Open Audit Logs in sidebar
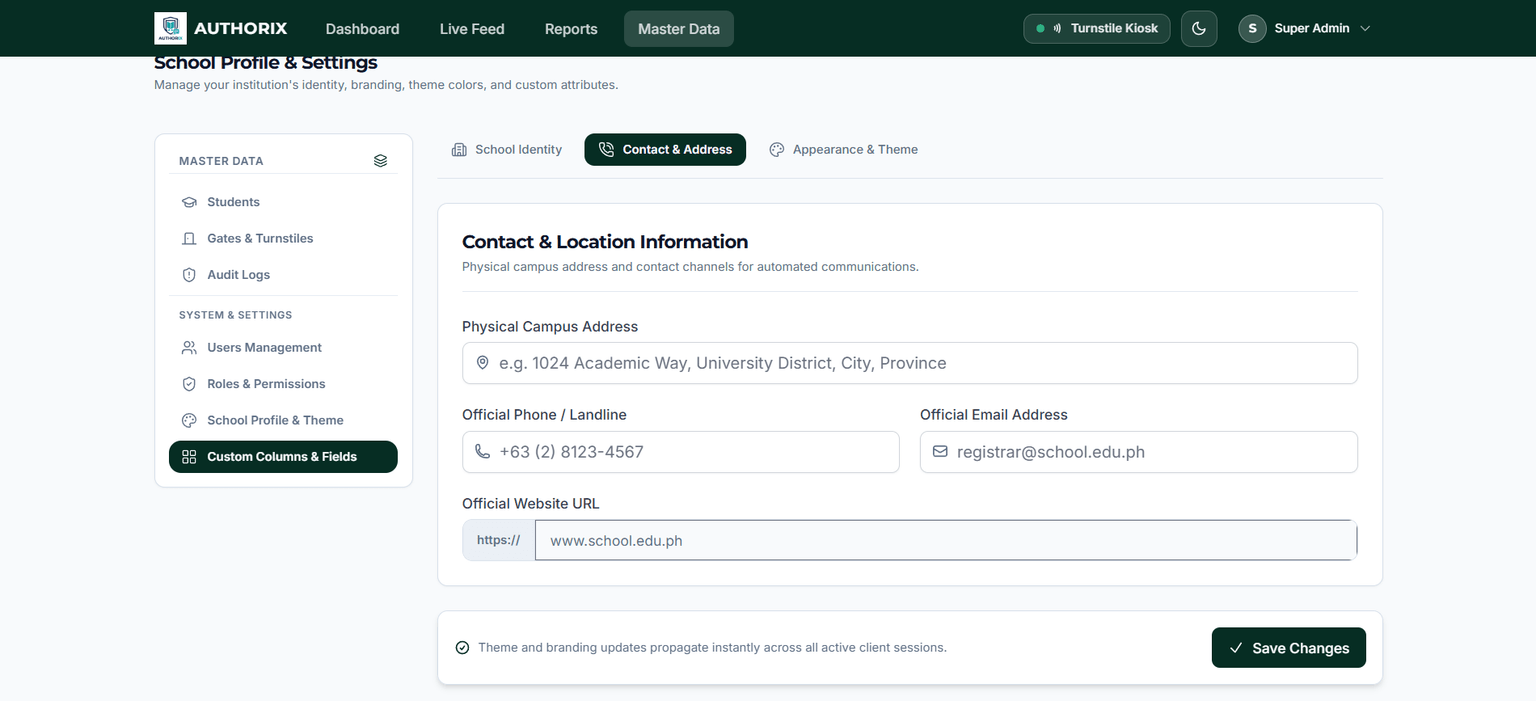This screenshot has width=1536, height=701. pos(283,274)
